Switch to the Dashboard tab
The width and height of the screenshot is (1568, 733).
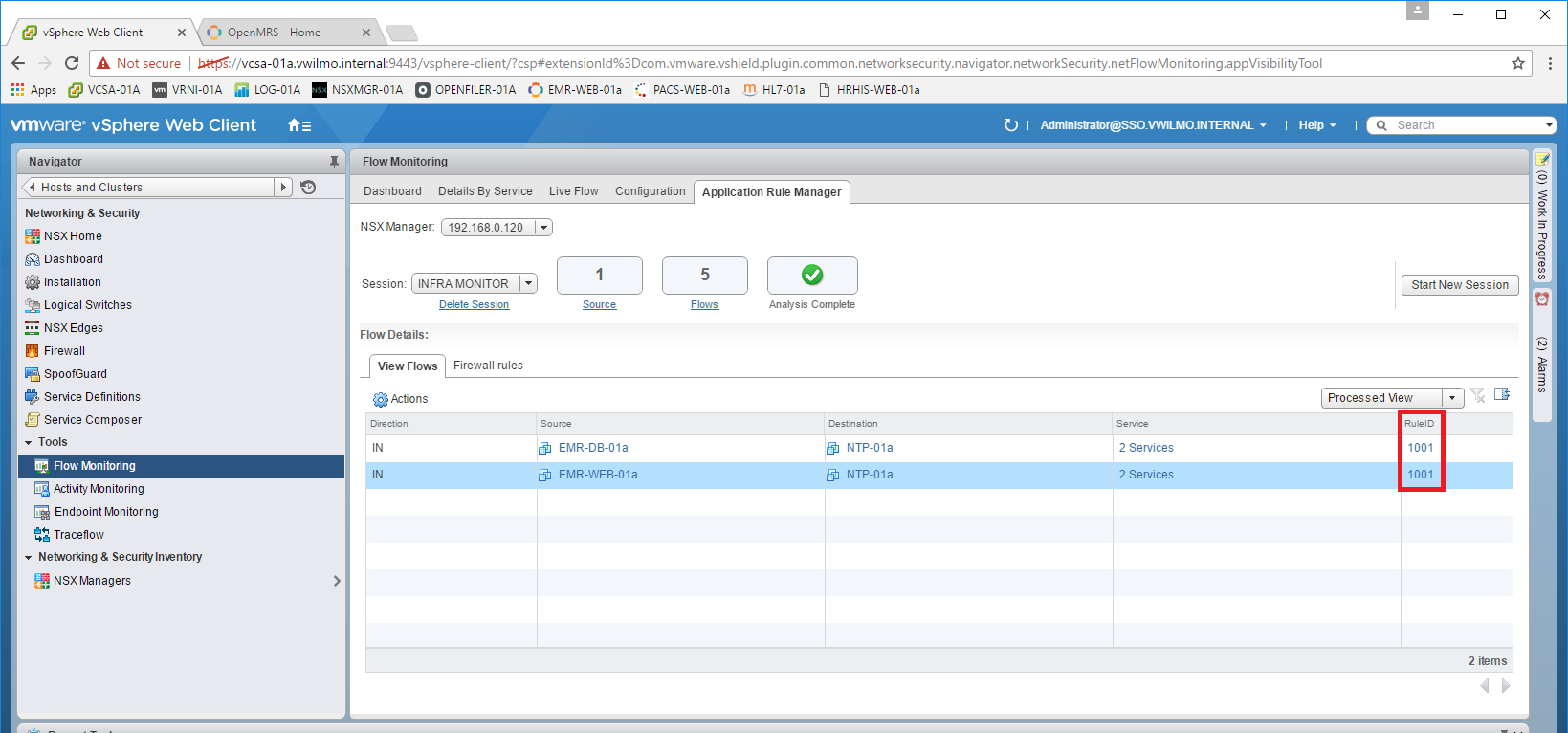(392, 191)
